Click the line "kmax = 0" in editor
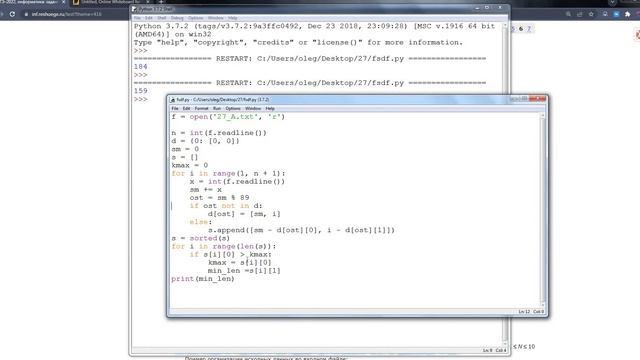This screenshot has height=360, width=640. tap(190, 165)
